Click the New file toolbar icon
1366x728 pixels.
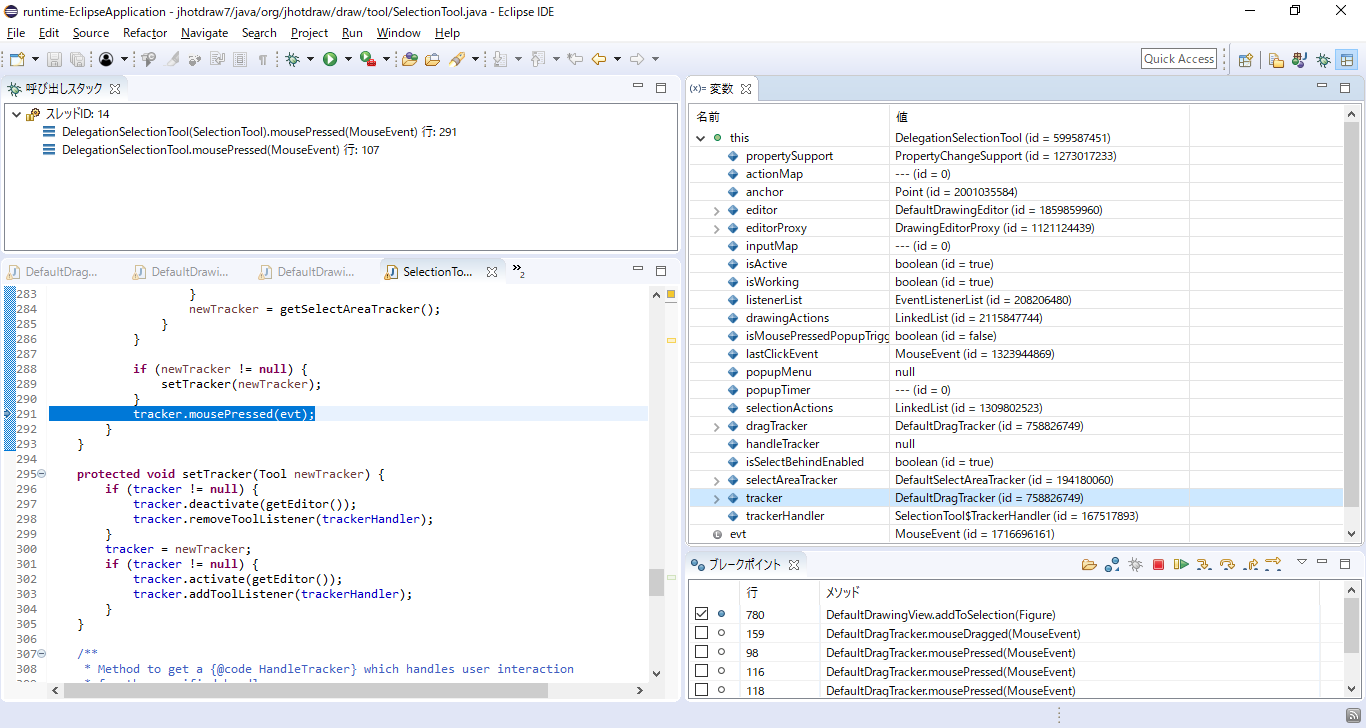point(17,59)
